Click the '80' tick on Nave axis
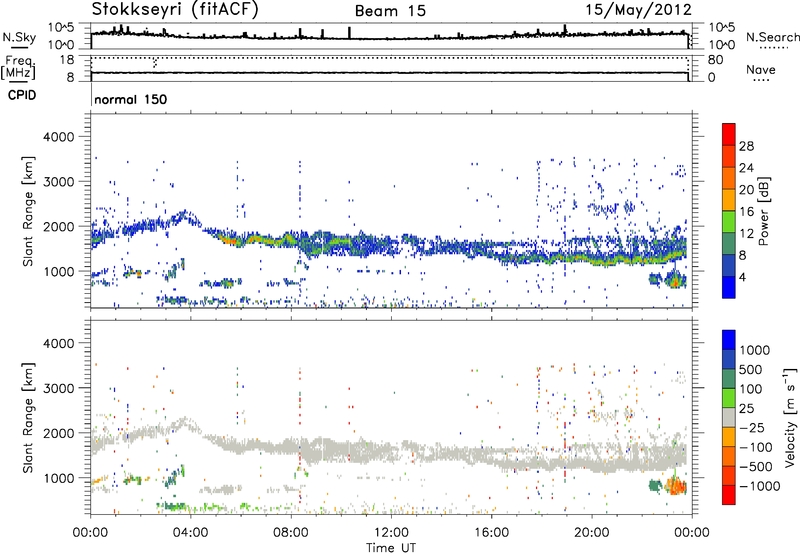 tap(715, 60)
